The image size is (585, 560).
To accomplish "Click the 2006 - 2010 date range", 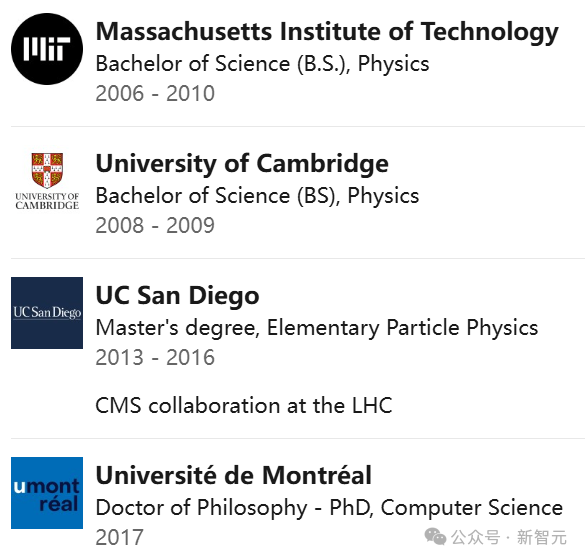I will pyautogui.click(x=155, y=93).
